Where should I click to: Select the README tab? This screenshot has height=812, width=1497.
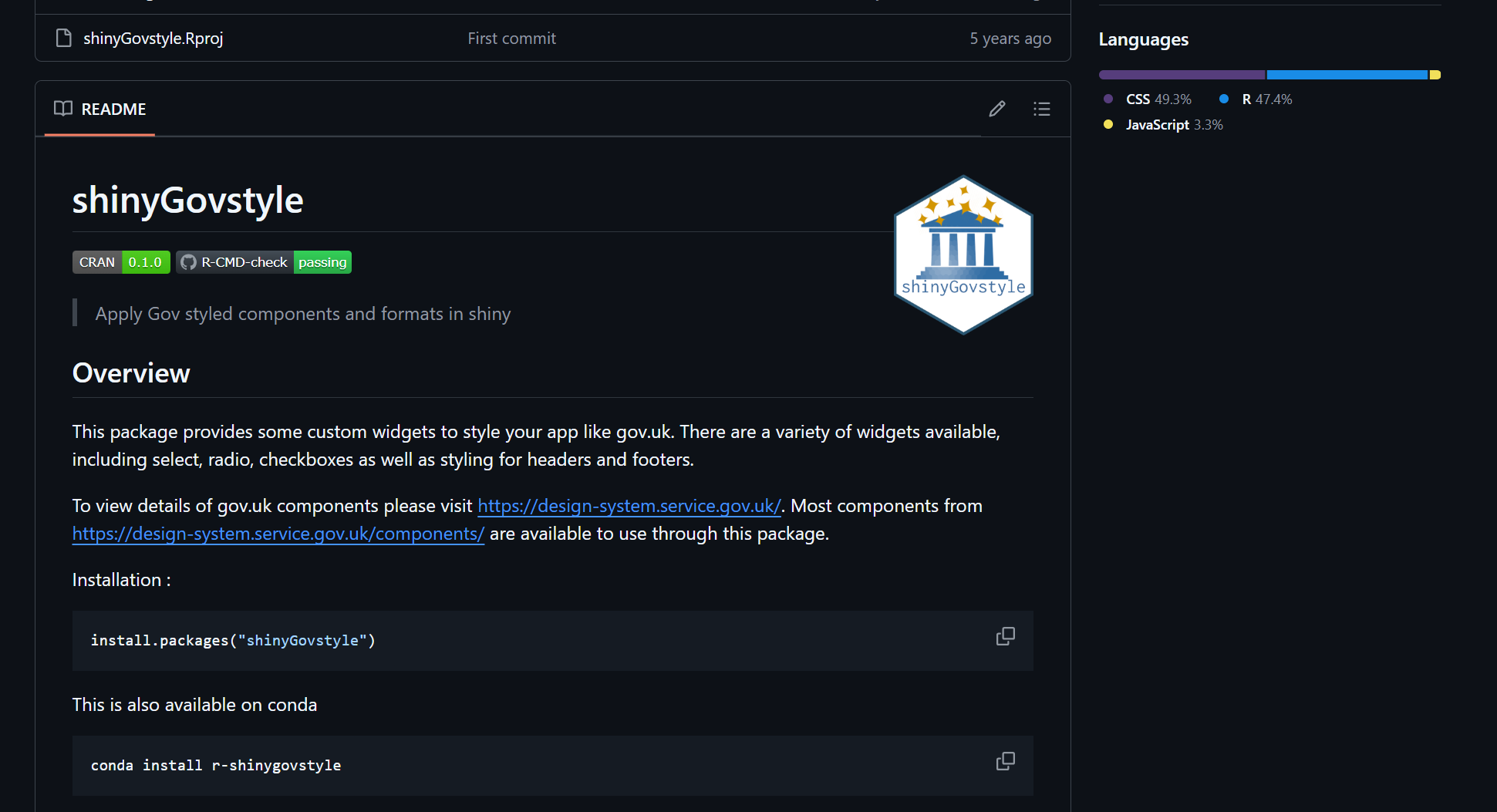coord(100,109)
